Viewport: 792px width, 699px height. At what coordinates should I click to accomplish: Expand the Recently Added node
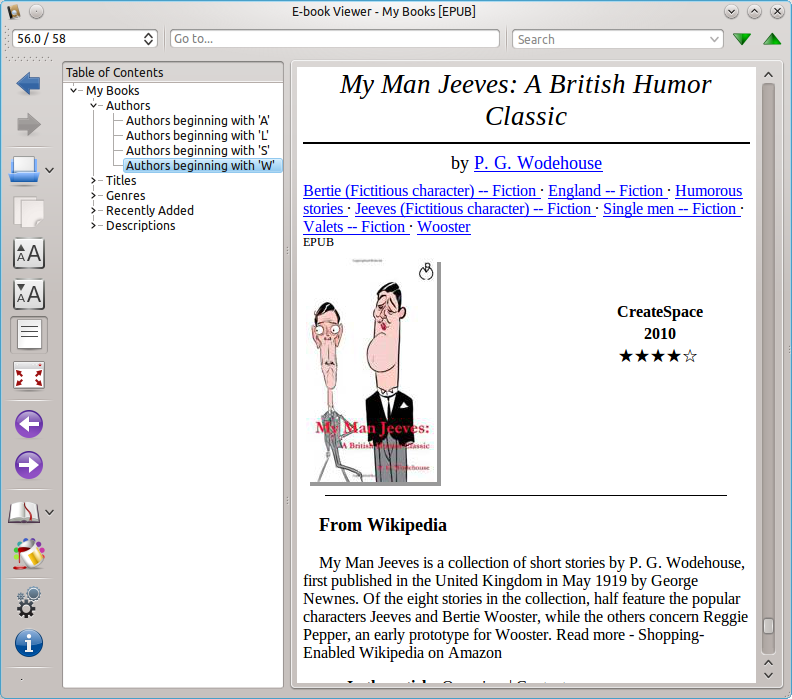tap(93, 211)
